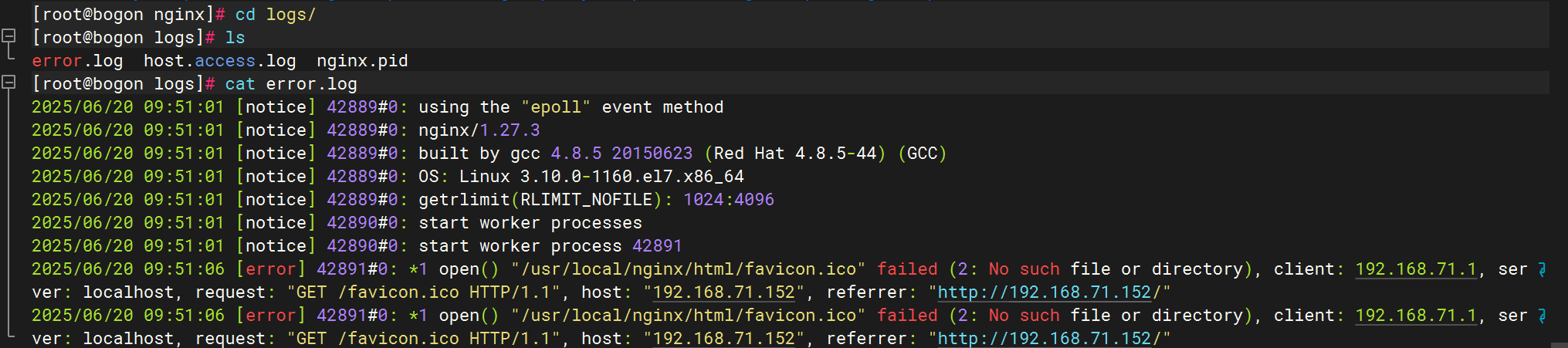Image resolution: width=1568 pixels, height=348 pixels.
Task: Click host "192.168.71.152" in the last line
Action: (x=723, y=339)
